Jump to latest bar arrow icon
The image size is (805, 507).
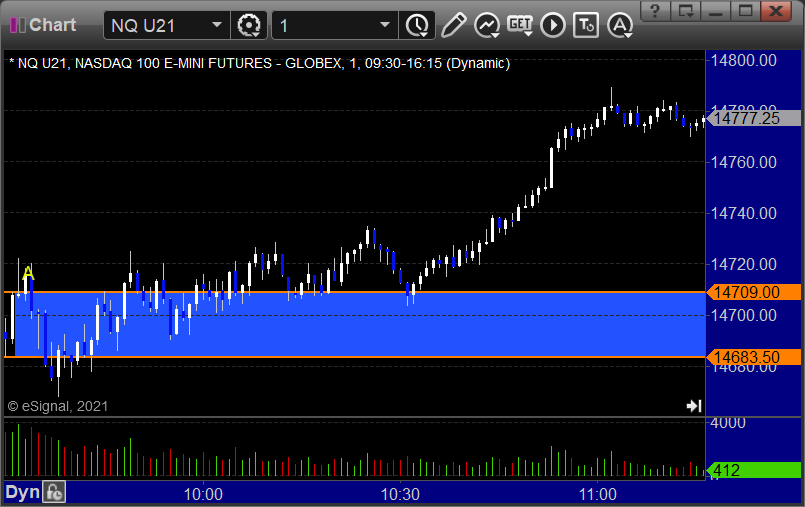click(x=694, y=406)
